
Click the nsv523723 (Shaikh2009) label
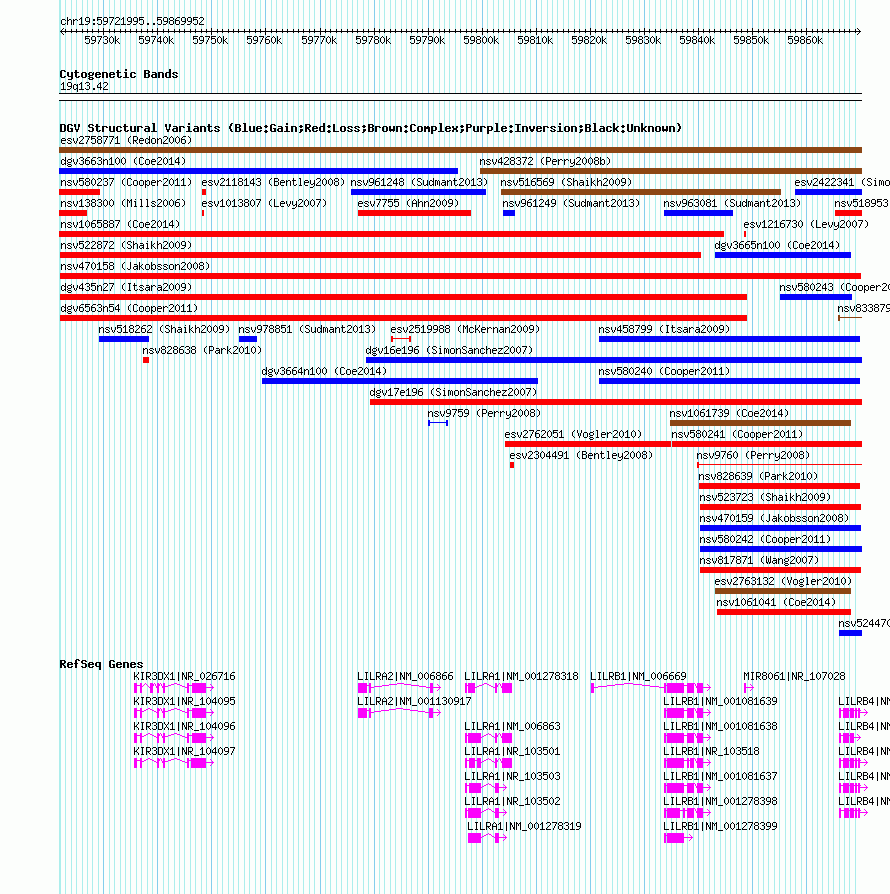[x=765, y=498]
